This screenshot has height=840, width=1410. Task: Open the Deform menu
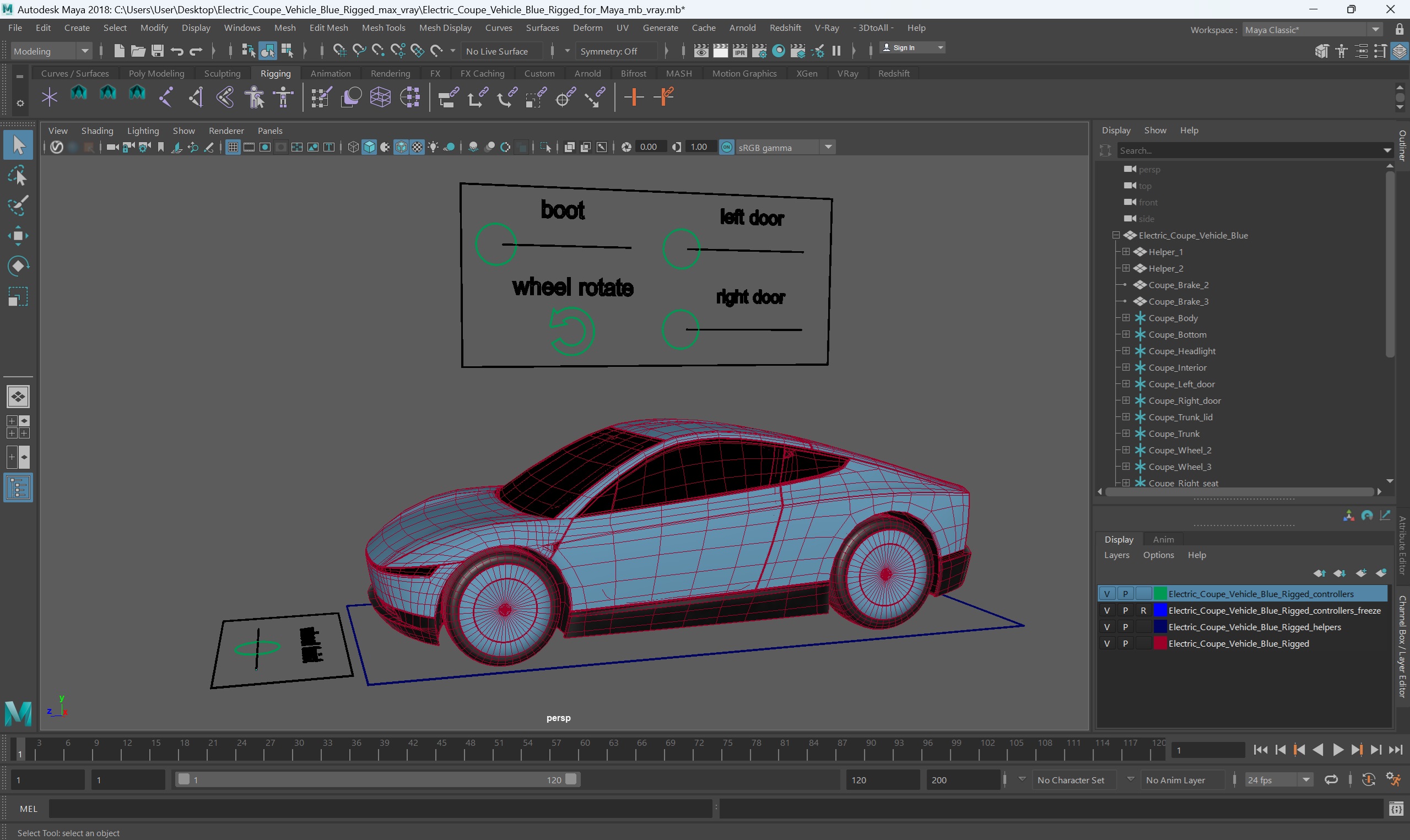[587, 28]
